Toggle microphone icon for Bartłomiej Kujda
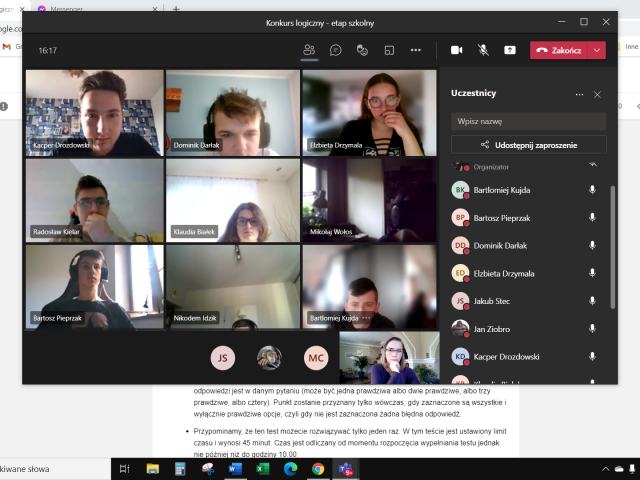The image size is (640, 480). coord(592,190)
